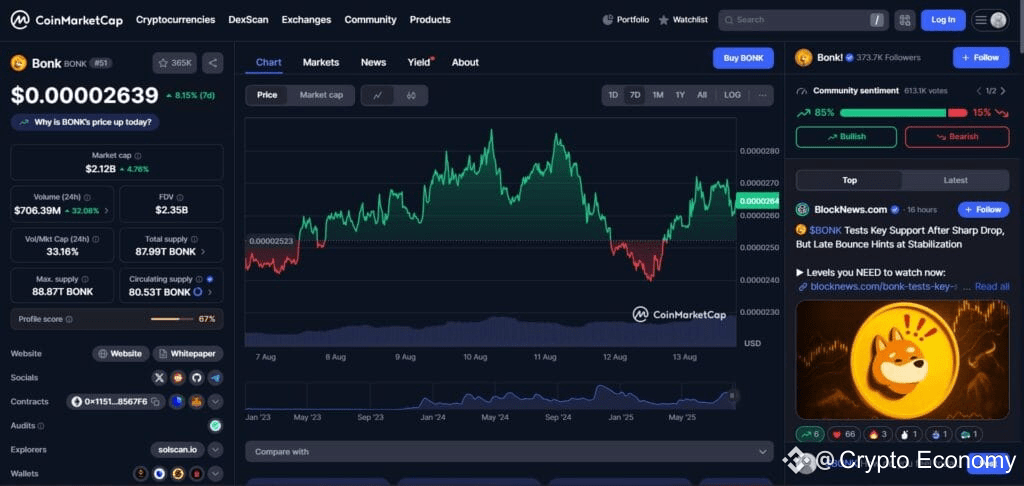
Task: Open the Whitepaper link
Action: (188, 353)
